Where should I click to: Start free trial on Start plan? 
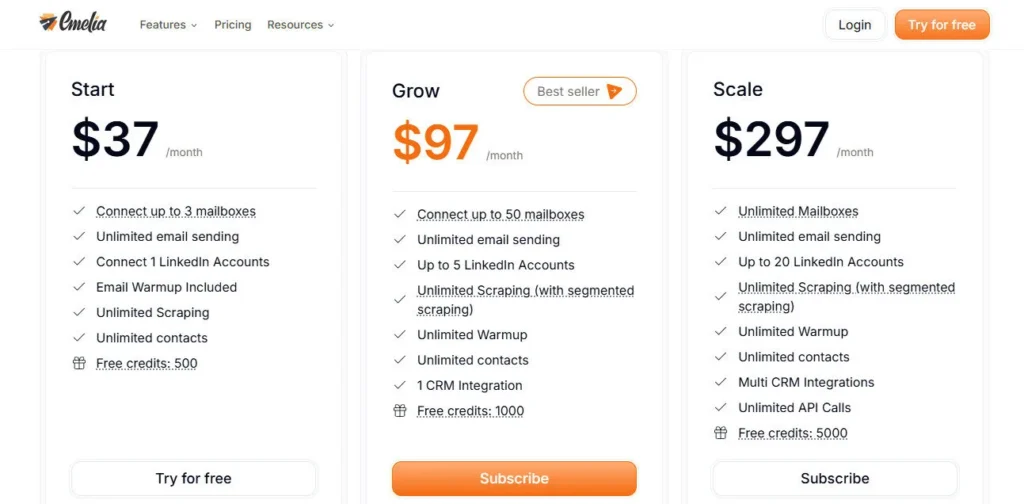pyautogui.click(x=193, y=478)
